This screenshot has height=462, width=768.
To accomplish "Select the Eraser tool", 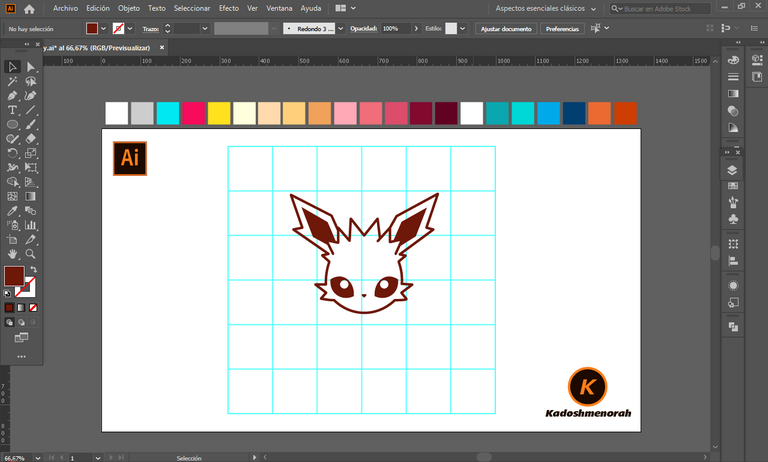I will coord(30,139).
